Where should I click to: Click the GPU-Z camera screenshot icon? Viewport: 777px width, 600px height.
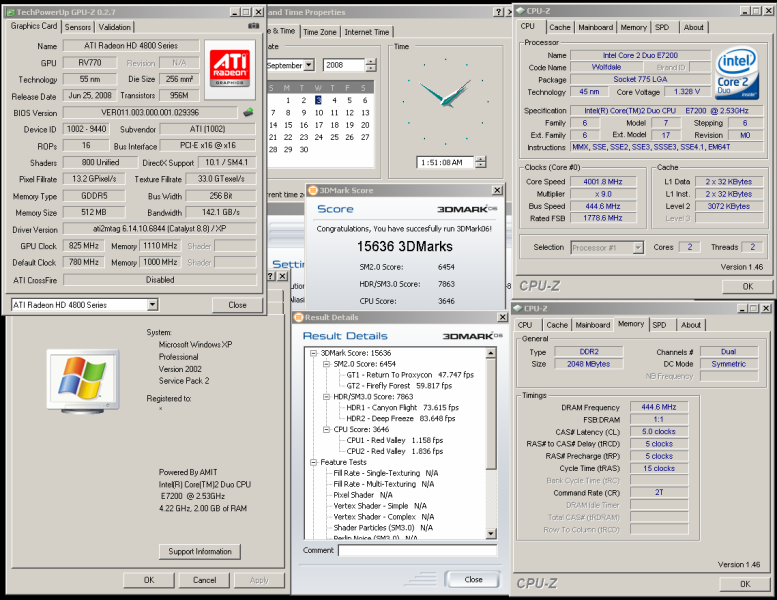click(253, 26)
